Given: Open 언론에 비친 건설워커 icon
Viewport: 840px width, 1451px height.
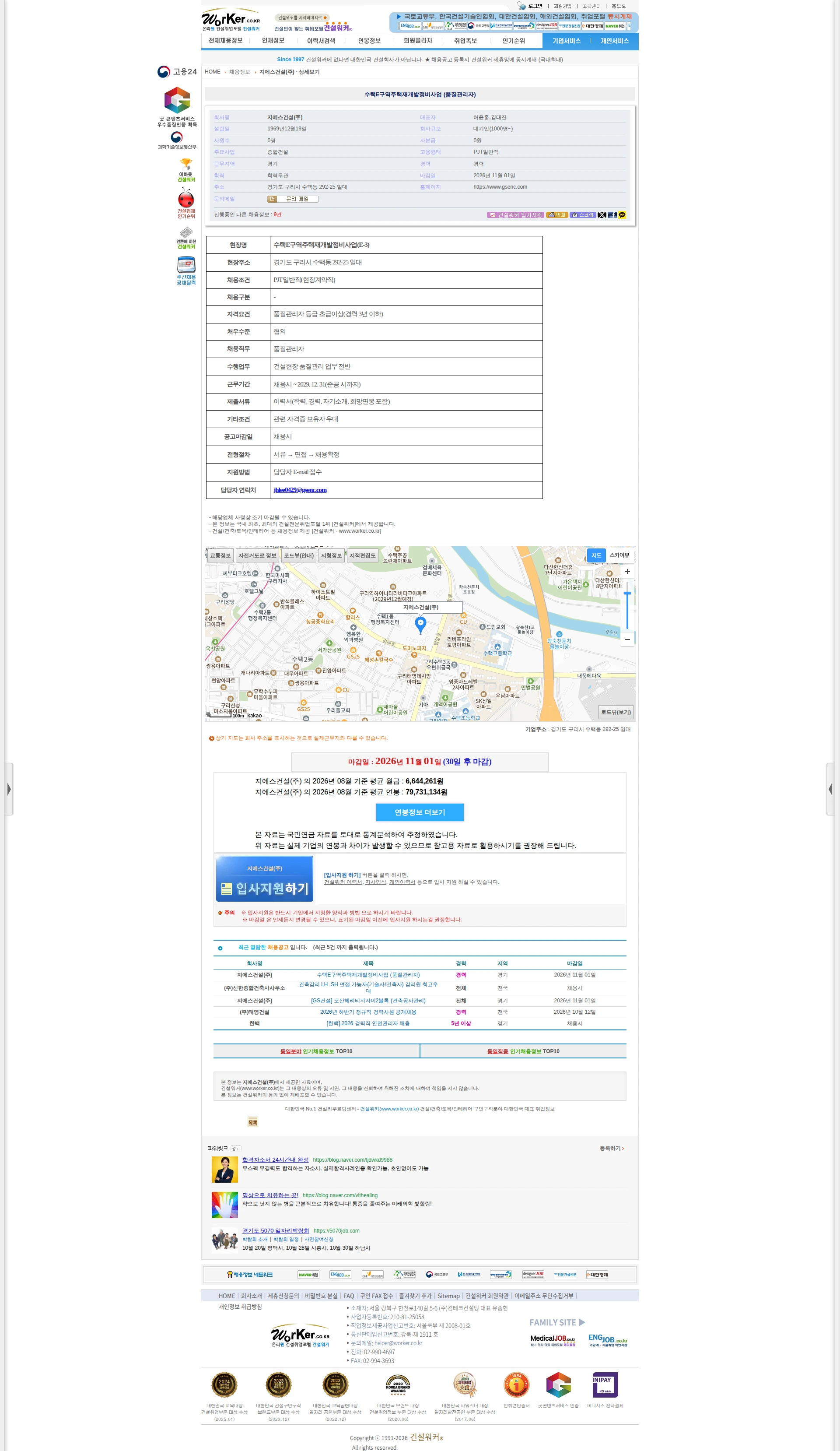Looking at the screenshot, I should [186, 238].
